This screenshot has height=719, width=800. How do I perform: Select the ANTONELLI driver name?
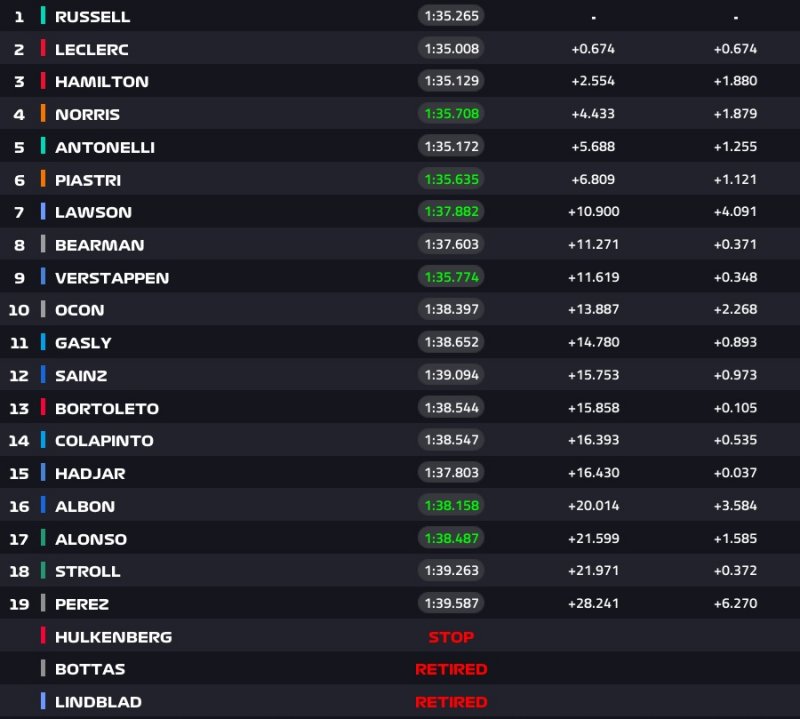[x=105, y=147]
